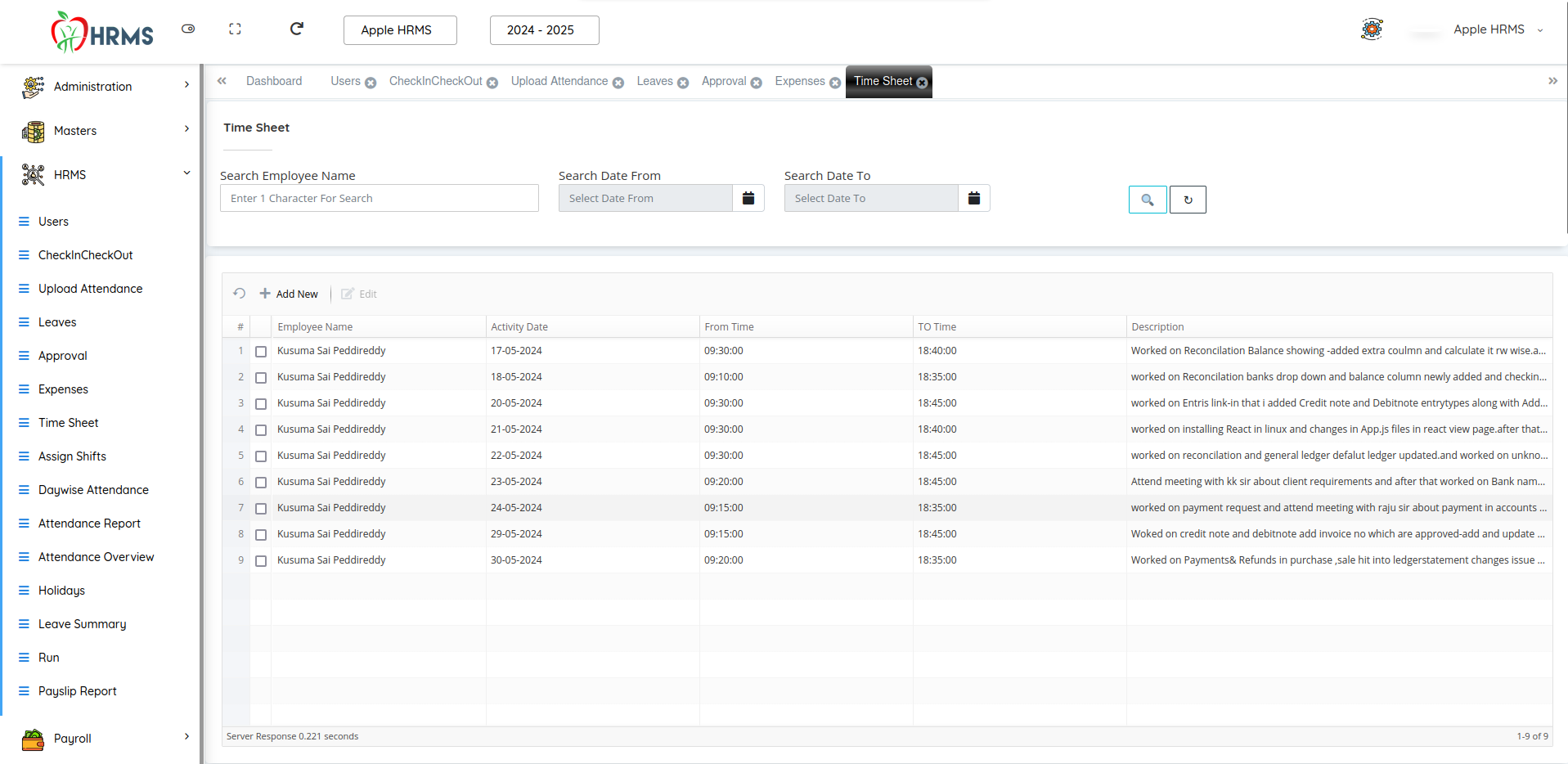Click the Daywise Attendance sidebar list icon
The width and height of the screenshot is (1568, 764).
point(24,490)
